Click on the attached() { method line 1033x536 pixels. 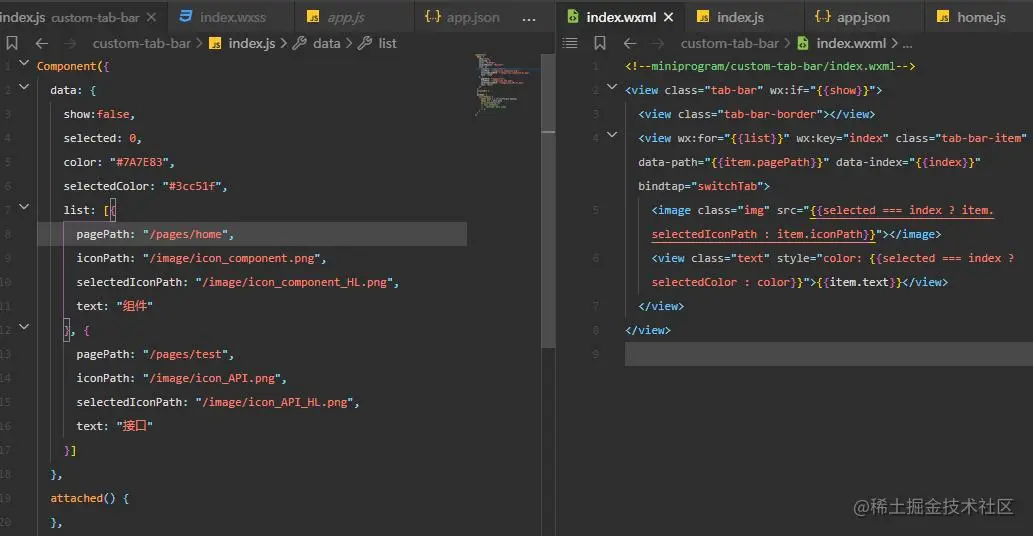(x=90, y=498)
